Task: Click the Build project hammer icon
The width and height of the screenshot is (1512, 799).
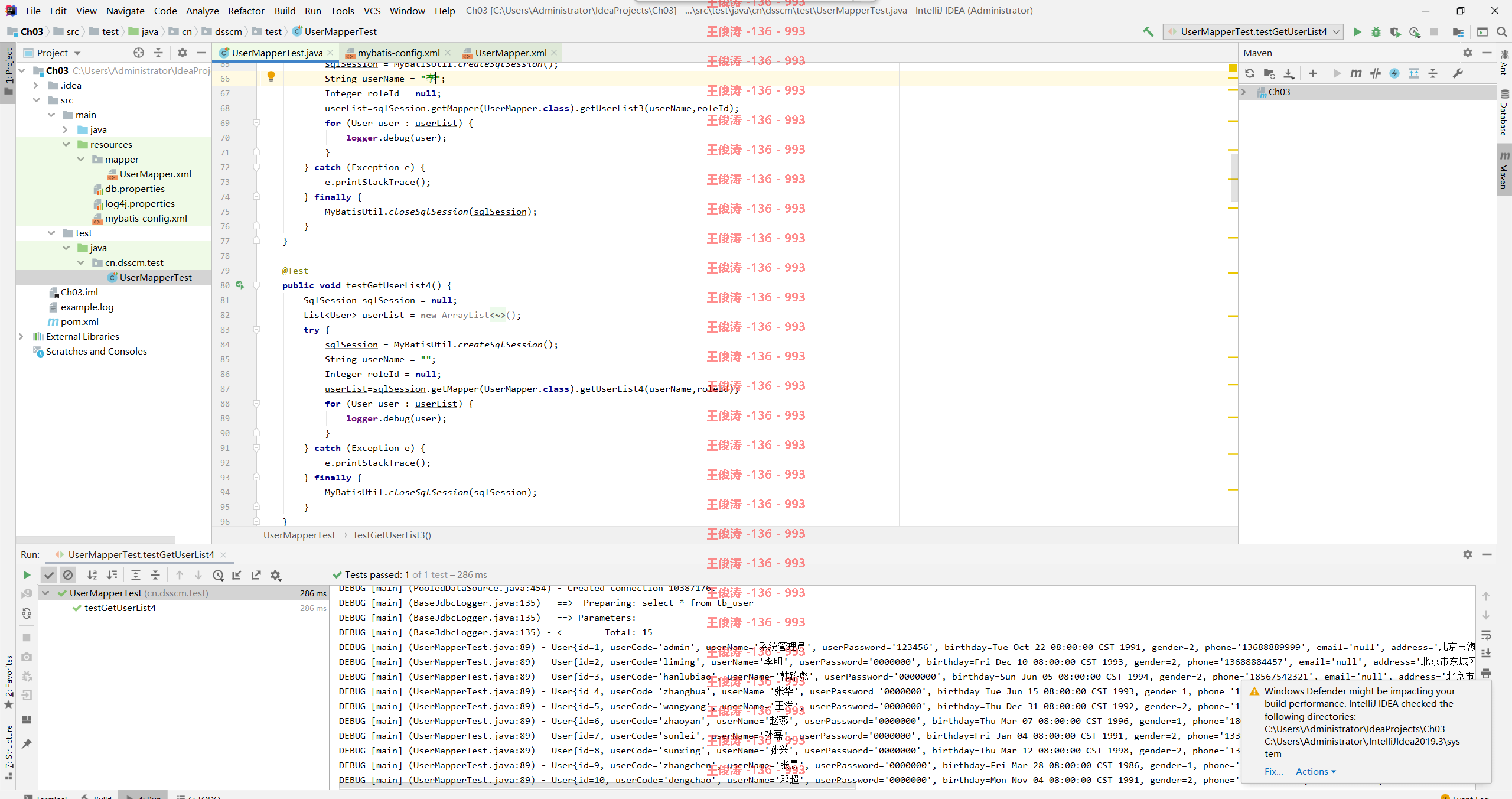Action: [x=1148, y=32]
